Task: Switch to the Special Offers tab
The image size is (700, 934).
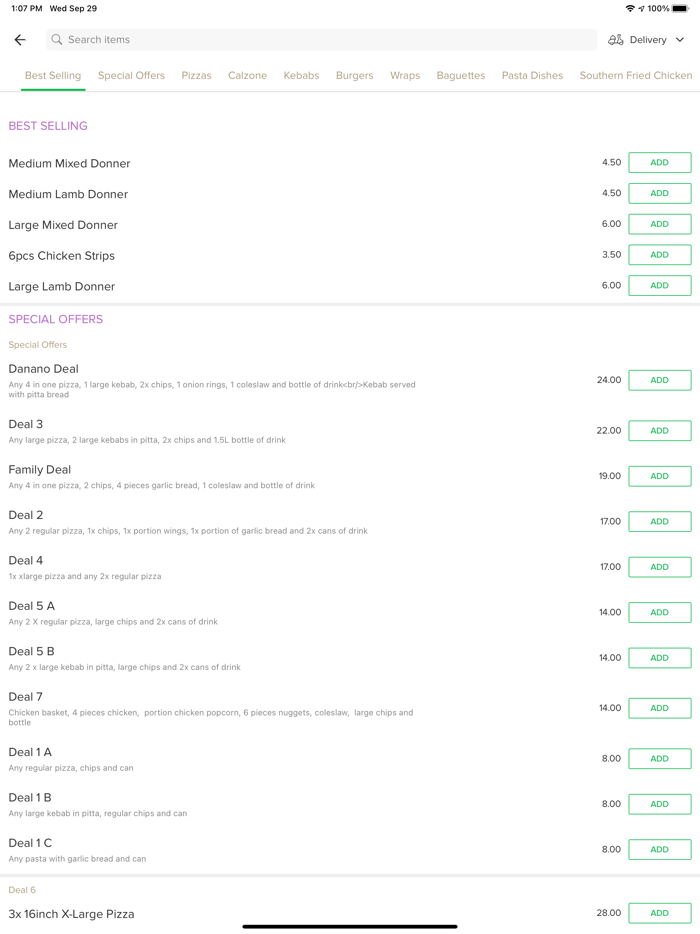Action: click(x=131, y=76)
